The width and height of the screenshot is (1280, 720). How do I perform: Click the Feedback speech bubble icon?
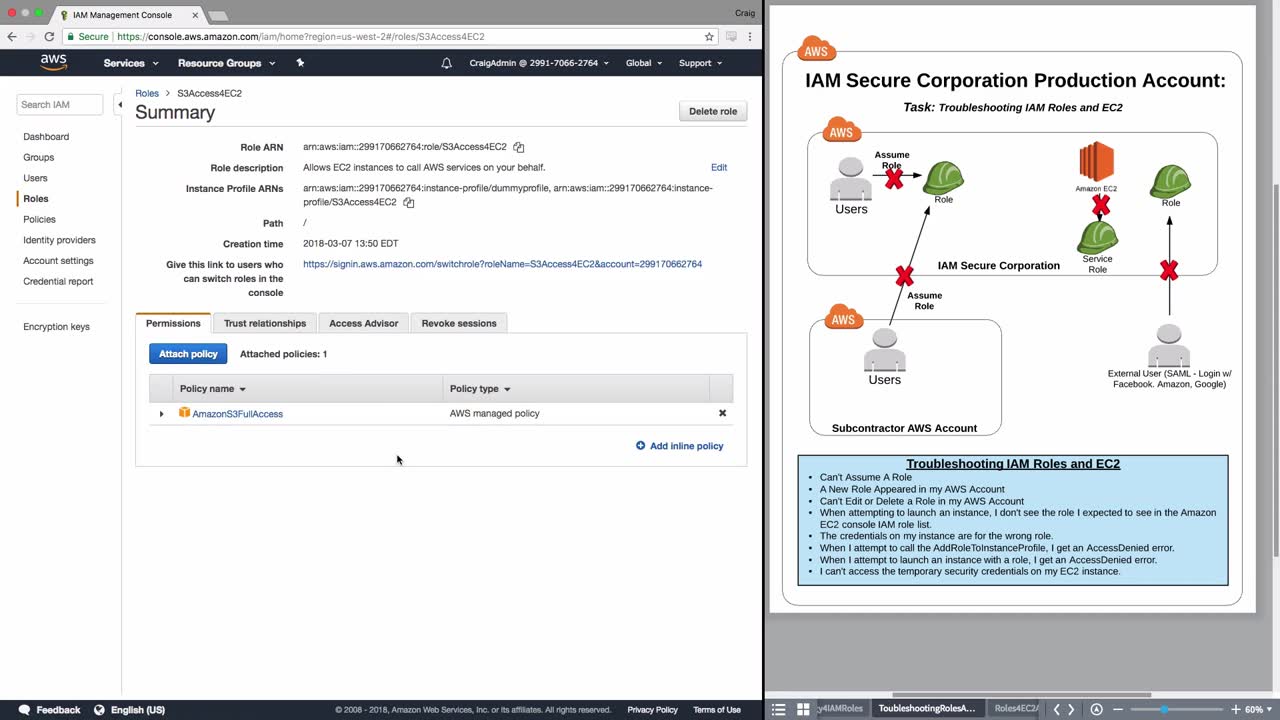[x=24, y=710]
